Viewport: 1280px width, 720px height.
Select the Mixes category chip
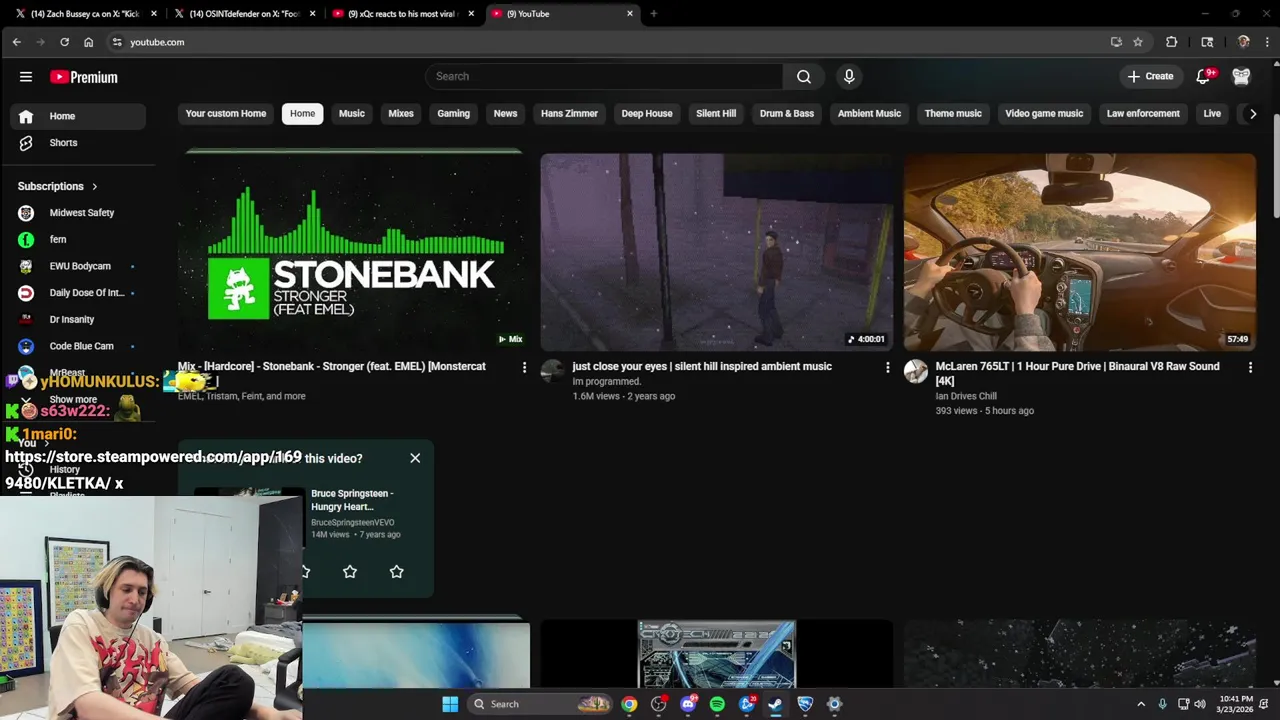point(401,113)
